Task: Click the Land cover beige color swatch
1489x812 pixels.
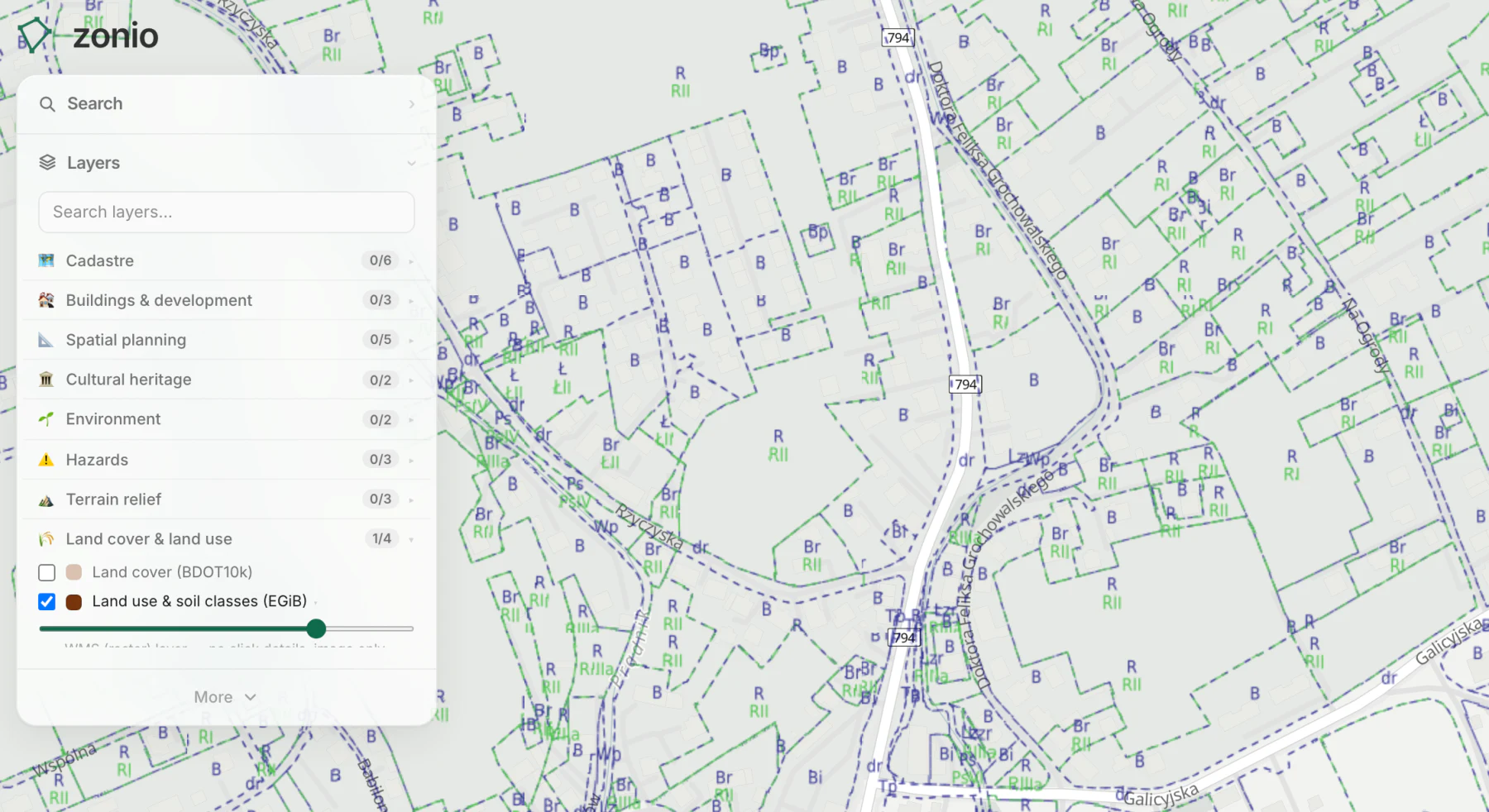Action: pyautogui.click(x=74, y=572)
